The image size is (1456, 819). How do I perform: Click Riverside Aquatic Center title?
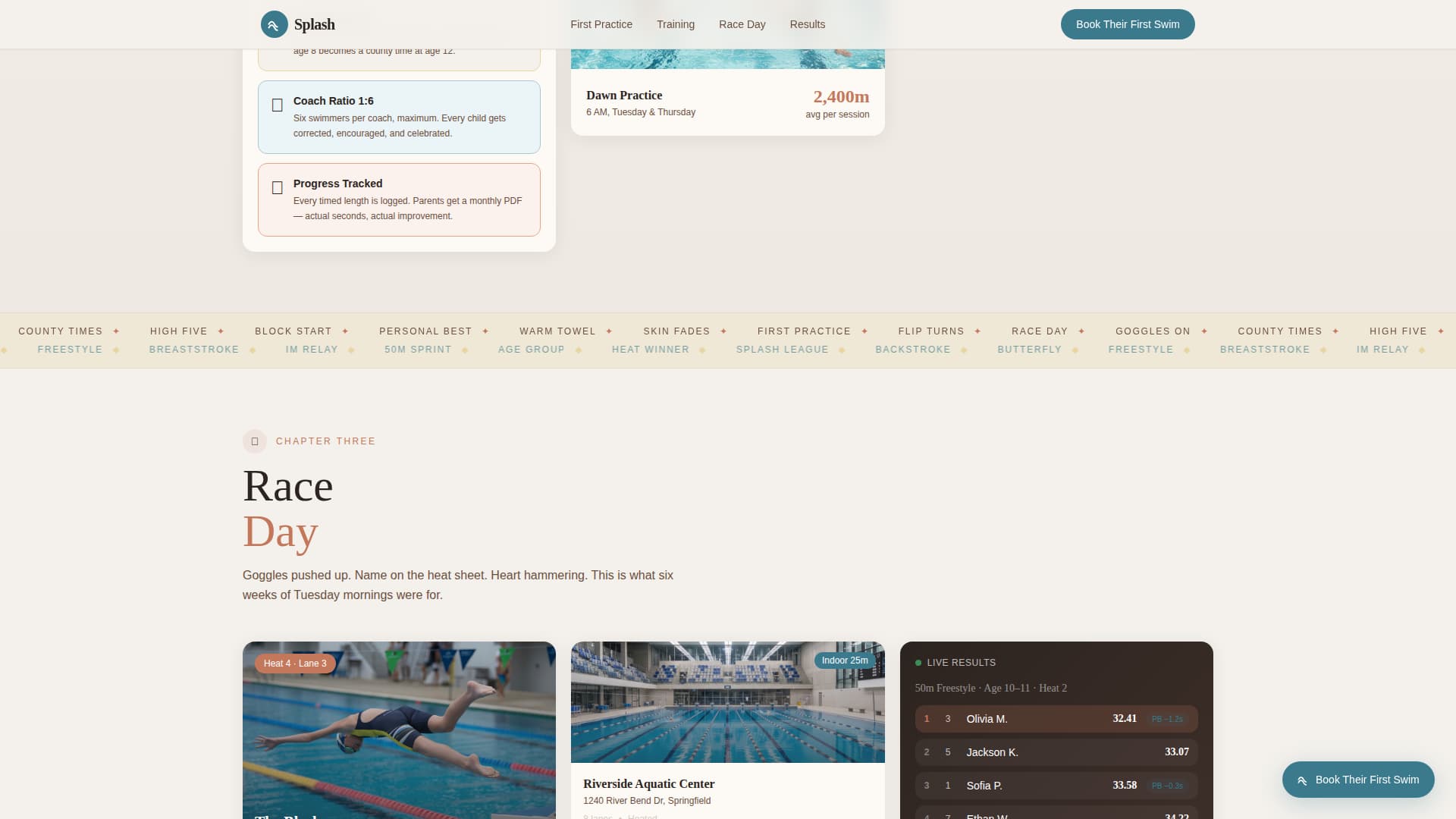pos(648,783)
